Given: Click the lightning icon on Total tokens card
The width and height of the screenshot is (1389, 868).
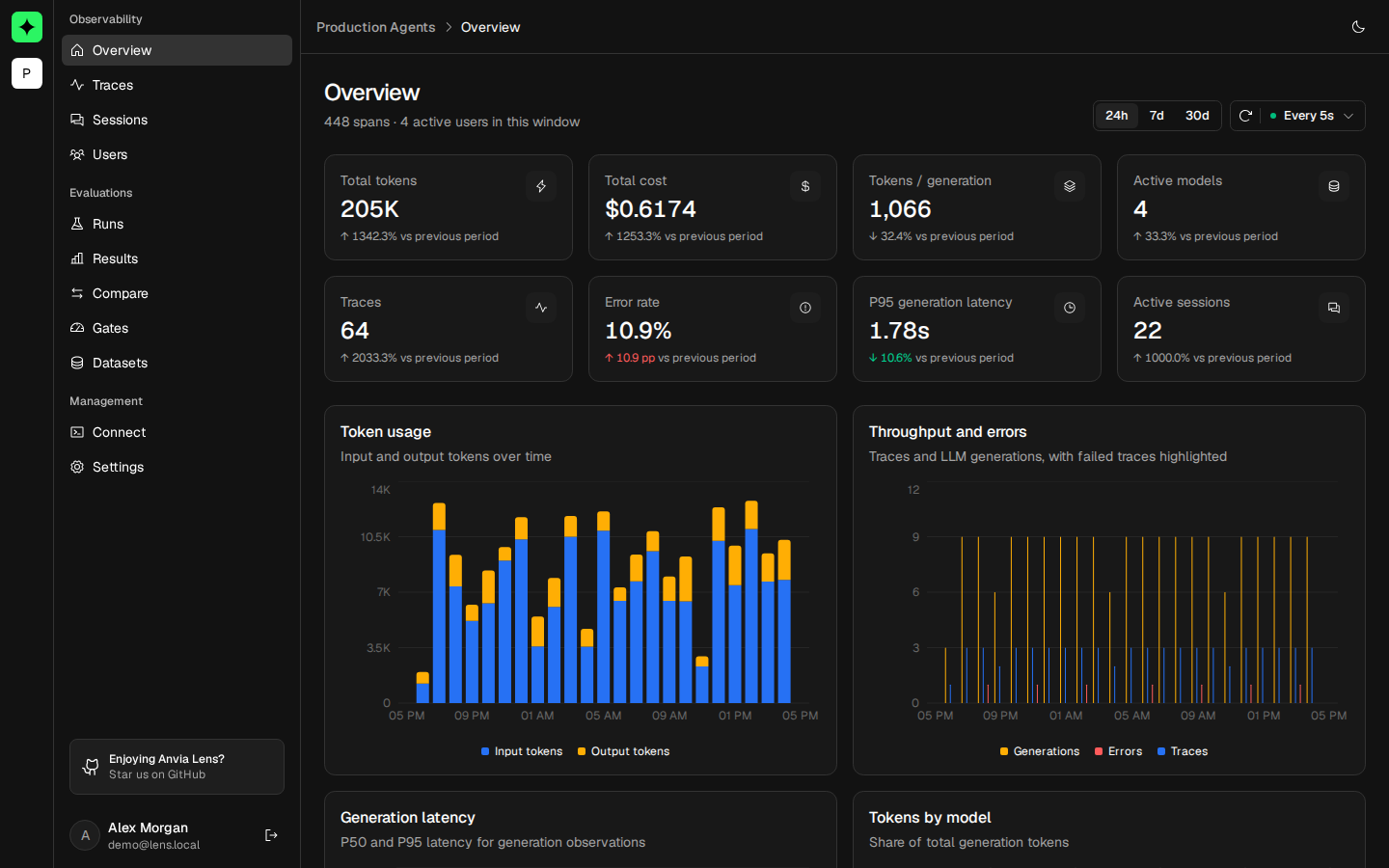Looking at the screenshot, I should pos(541,186).
